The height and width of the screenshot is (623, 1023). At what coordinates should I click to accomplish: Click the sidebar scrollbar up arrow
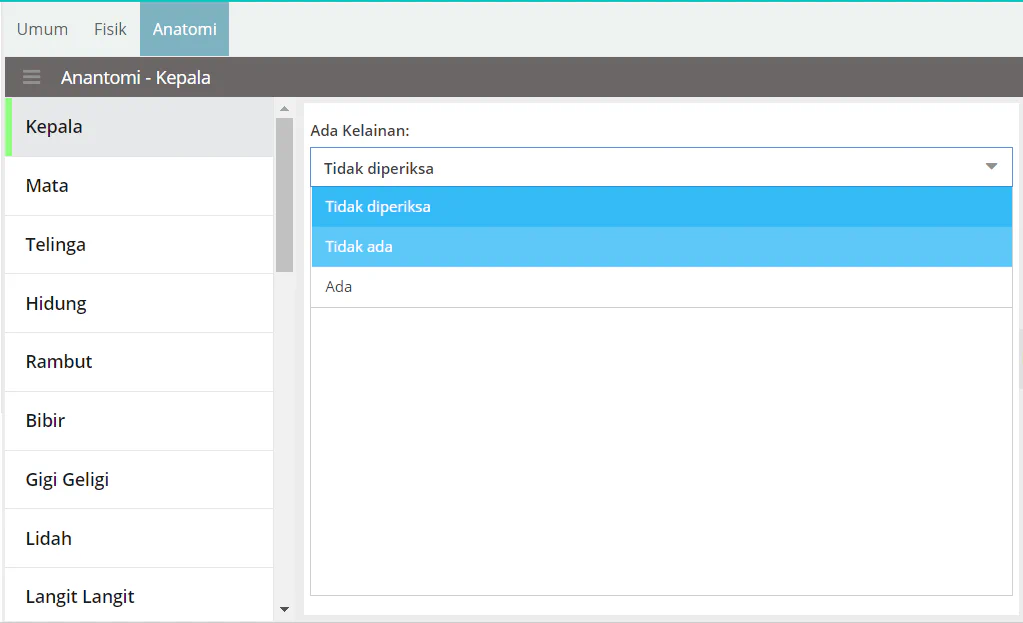[284, 108]
